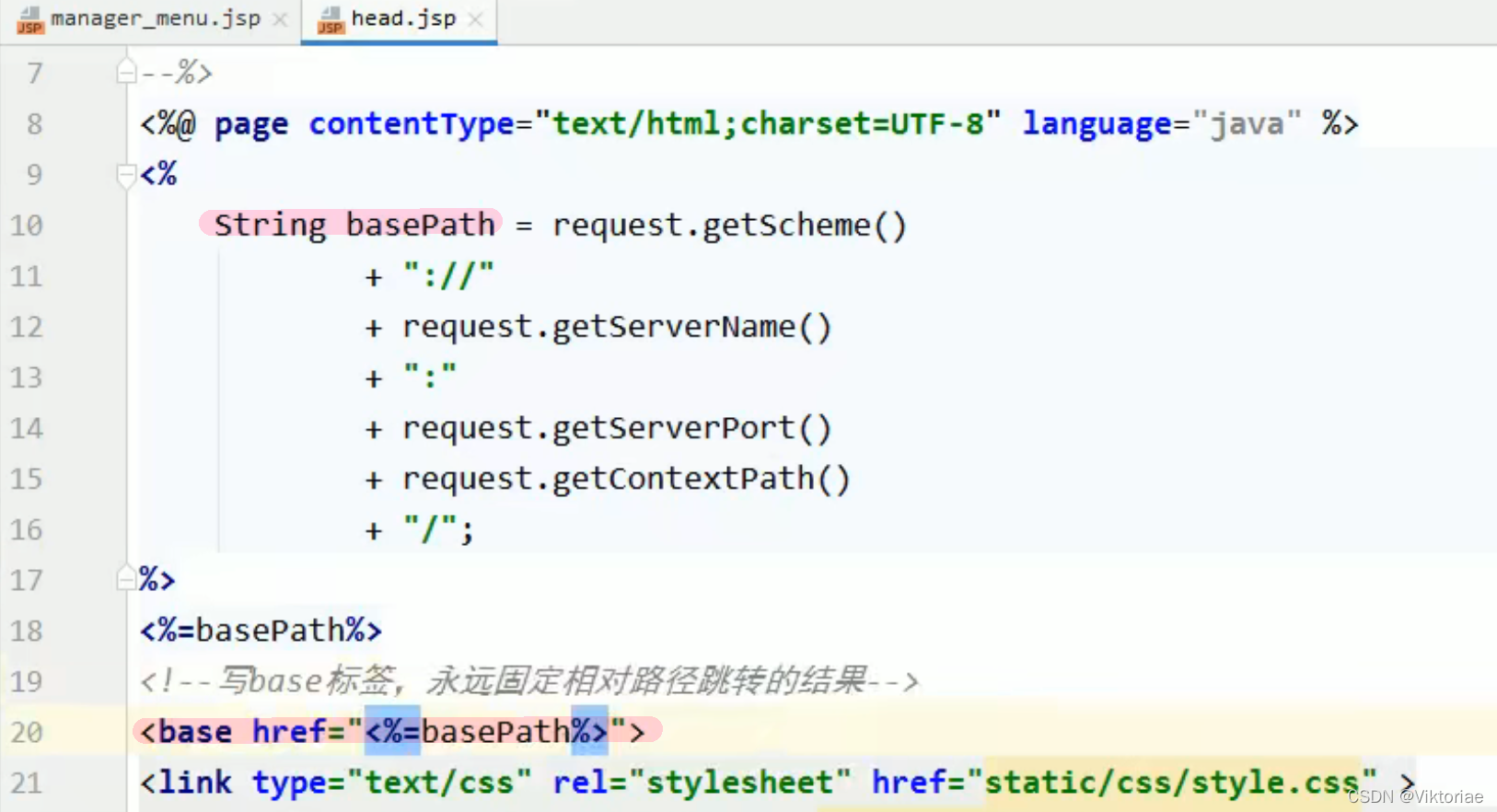1497x812 pixels.
Task: Click the JSP file icon on manager_menu.jsp tab
Action: (x=29, y=19)
